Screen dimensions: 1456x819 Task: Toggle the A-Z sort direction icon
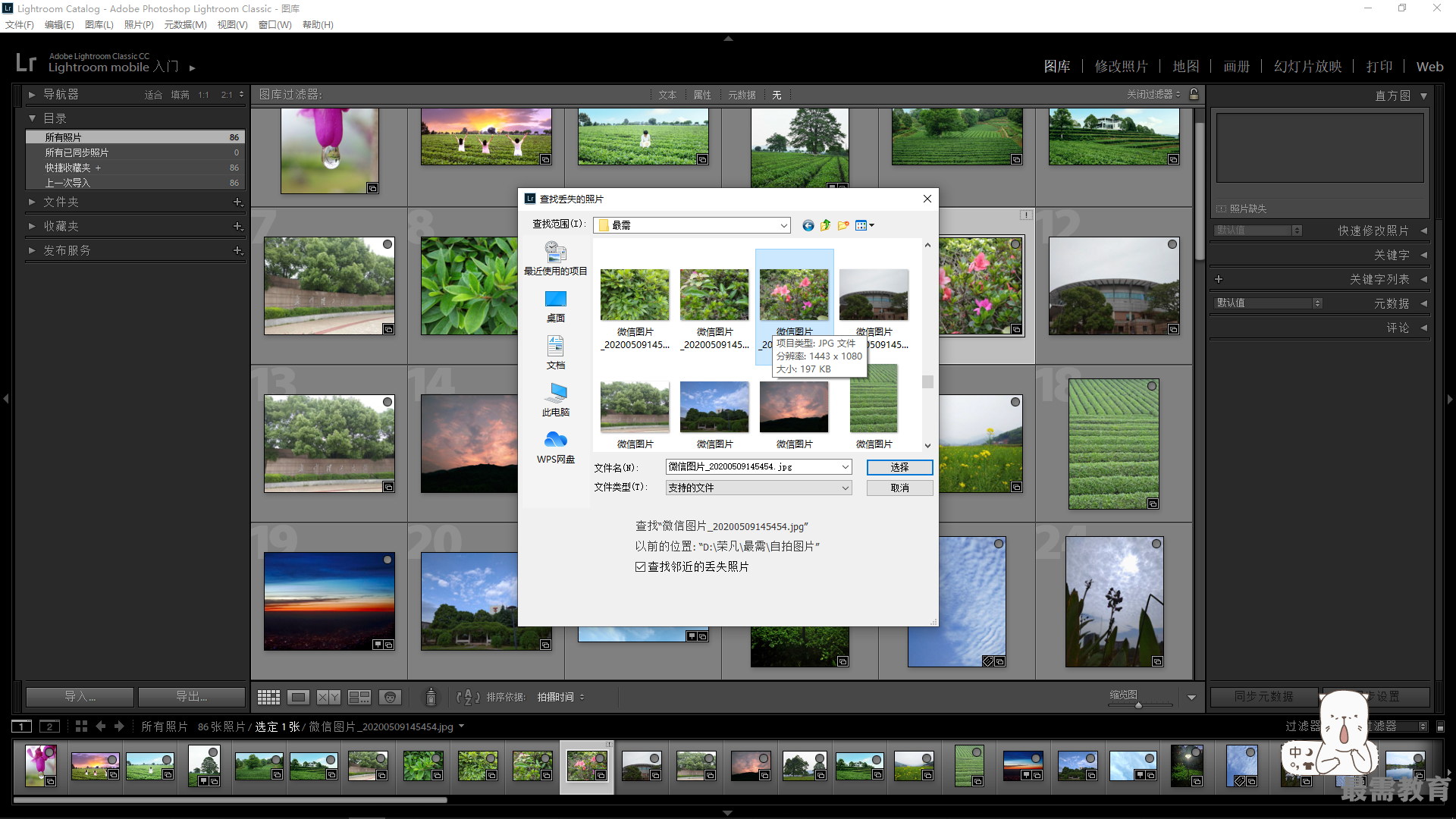[x=468, y=697]
